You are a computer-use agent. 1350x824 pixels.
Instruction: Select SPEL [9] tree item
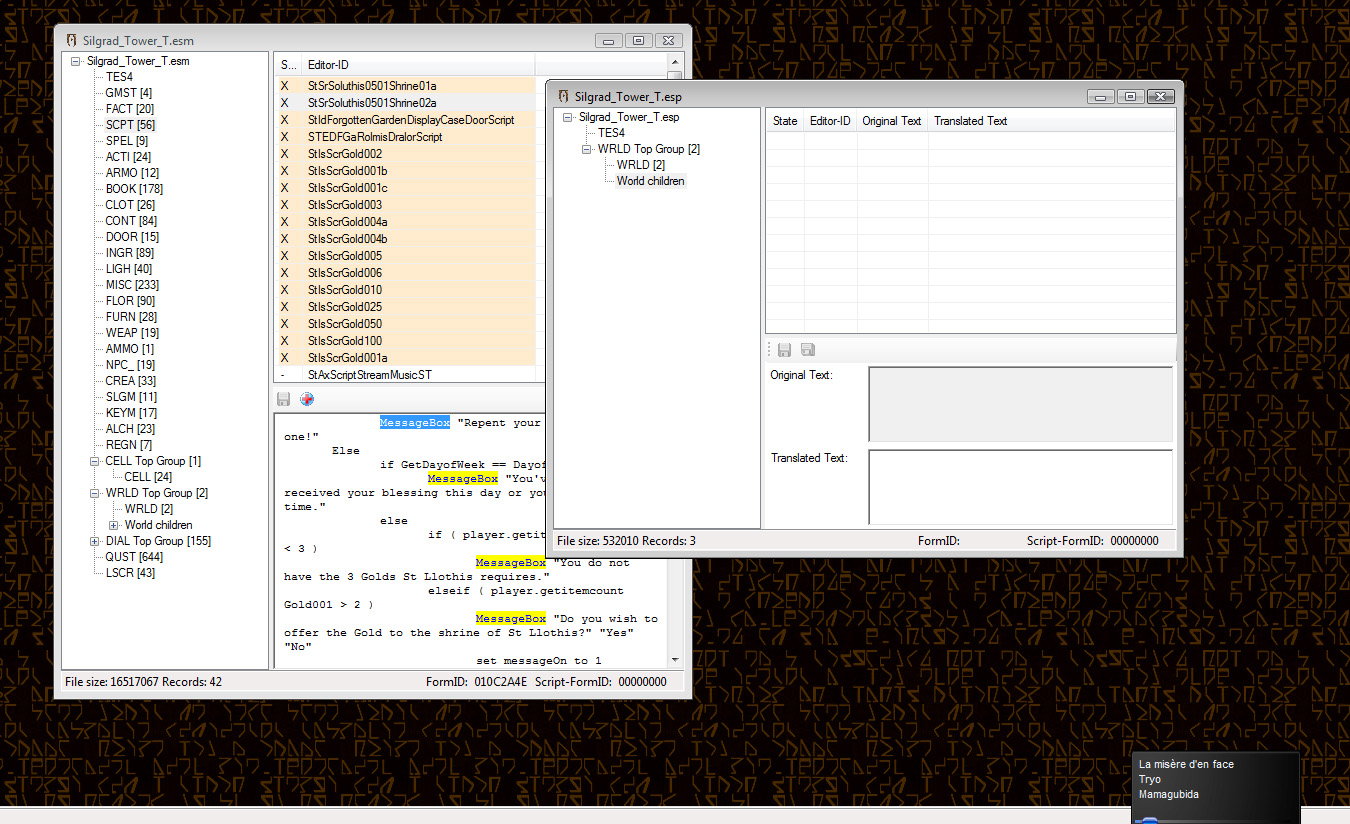click(127, 141)
